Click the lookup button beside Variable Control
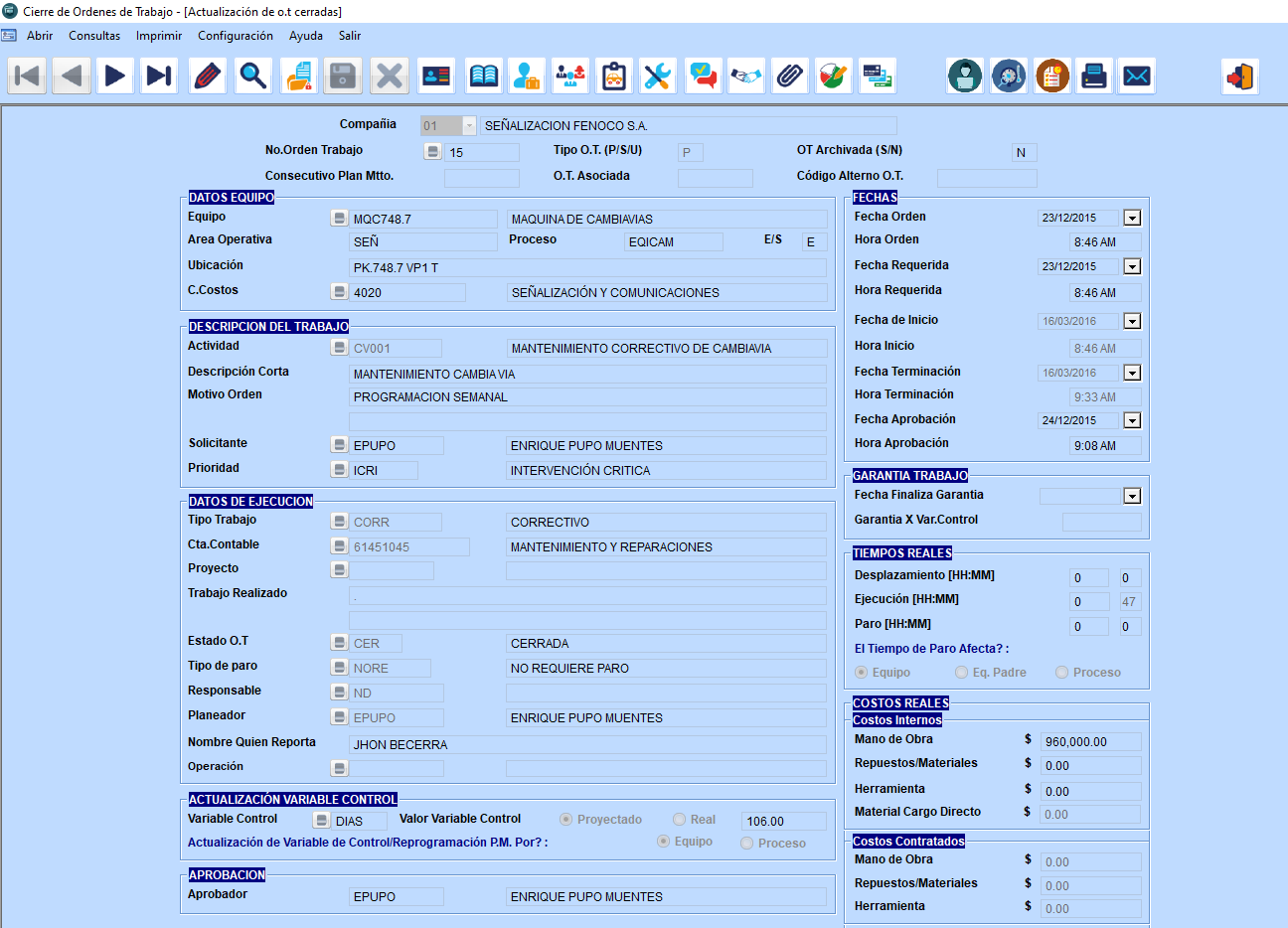The image size is (1288, 928). [321, 820]
